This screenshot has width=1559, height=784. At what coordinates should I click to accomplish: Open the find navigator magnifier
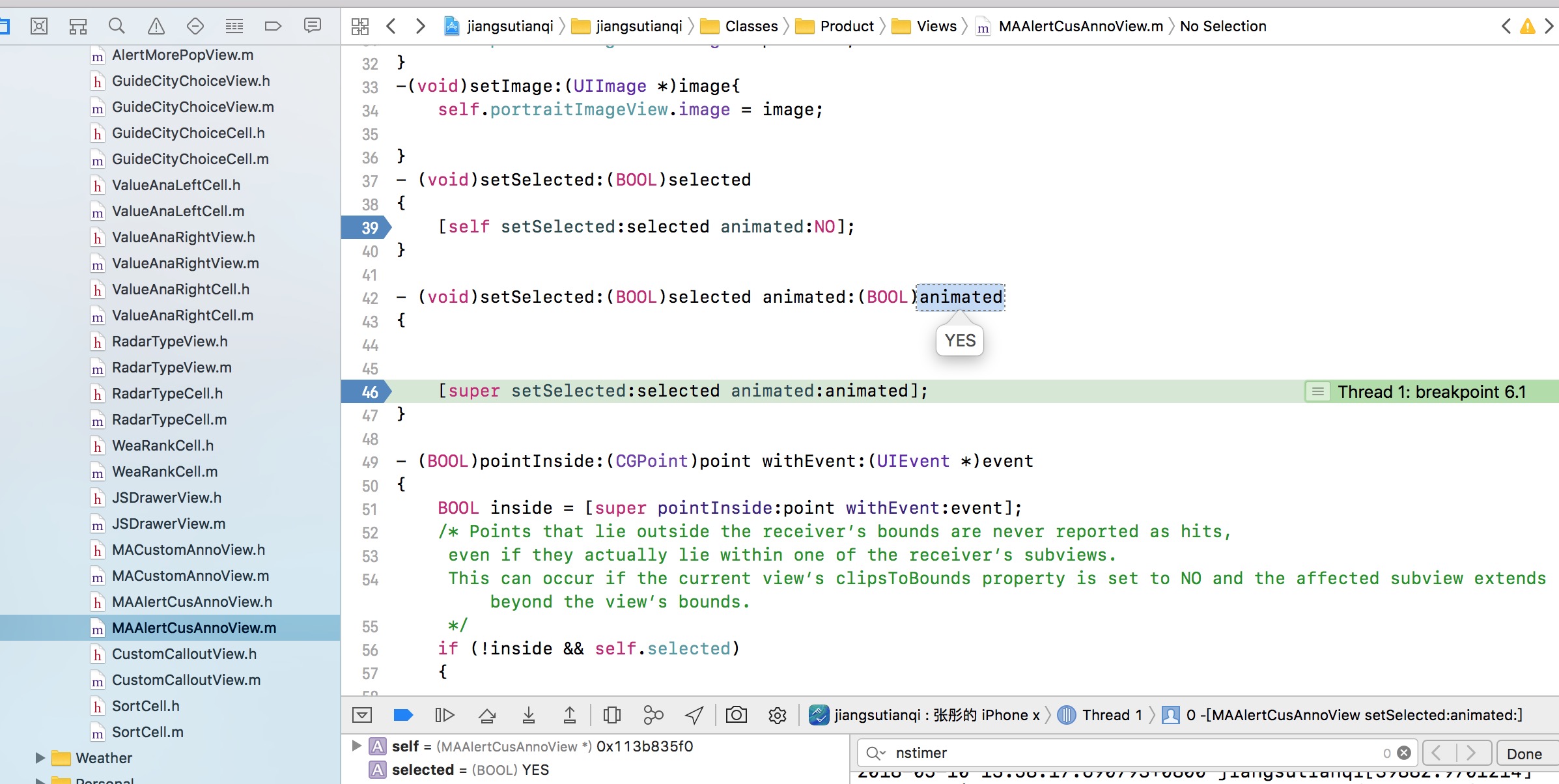coord(117,26)
